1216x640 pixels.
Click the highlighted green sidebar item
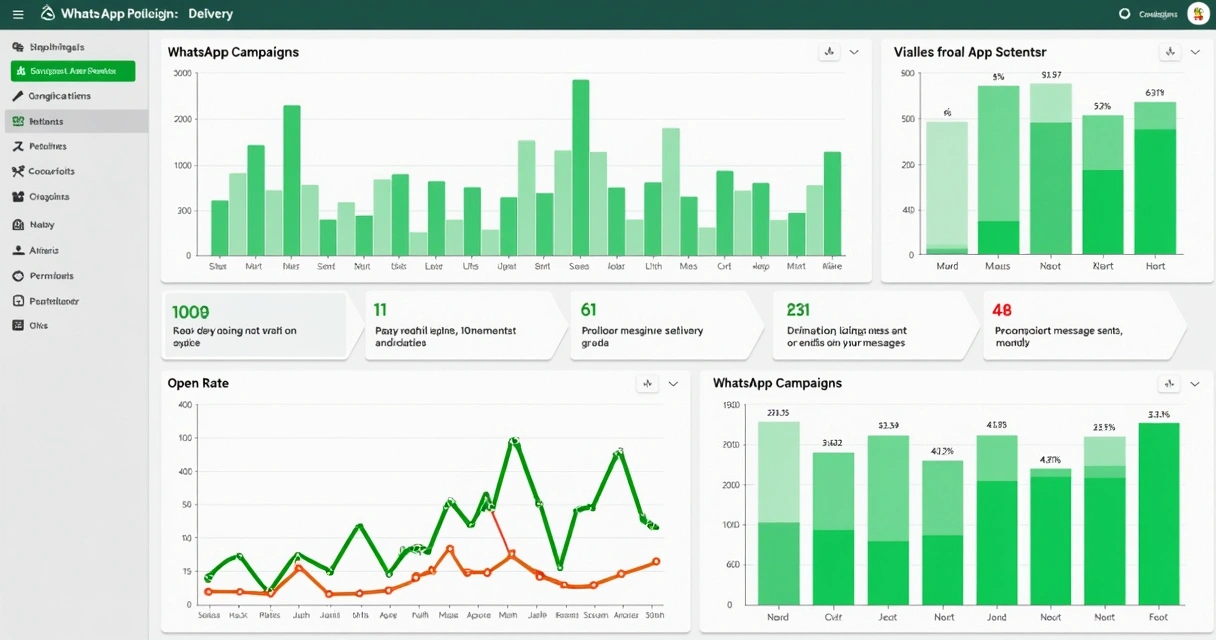tap(73, 71)
